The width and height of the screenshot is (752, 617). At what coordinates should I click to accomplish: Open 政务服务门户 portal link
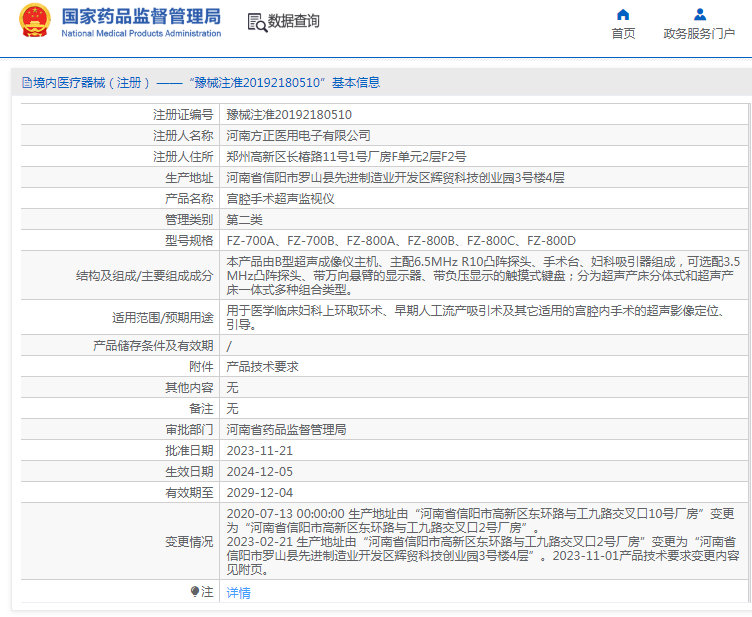(x=699, y=34)
